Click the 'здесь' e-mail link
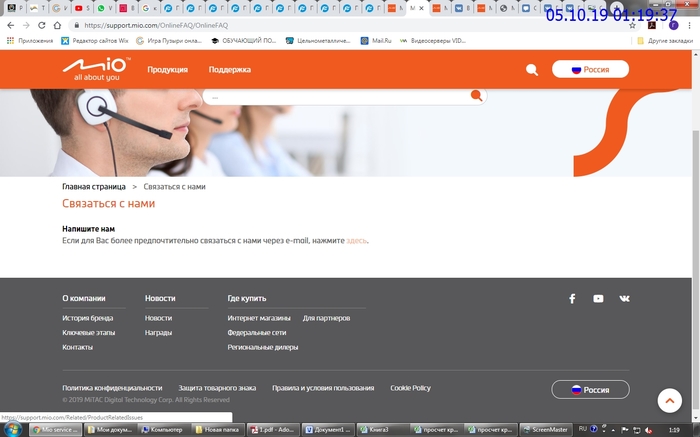The height and width of the screenshot is (437, 700). tap(357, 241)
